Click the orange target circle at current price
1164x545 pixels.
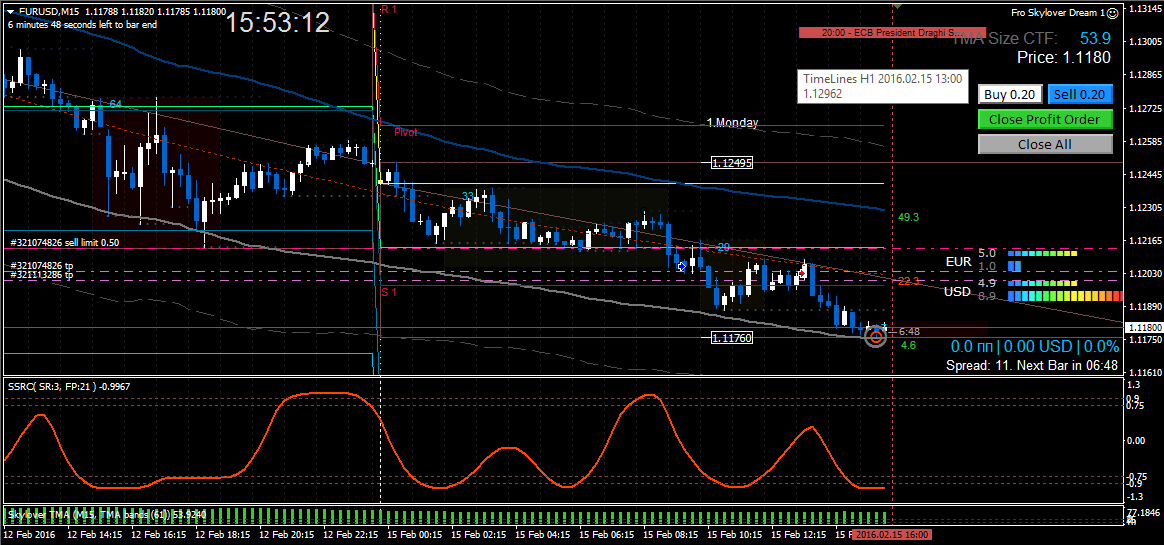pyautogui.click(x=876, y=337)
